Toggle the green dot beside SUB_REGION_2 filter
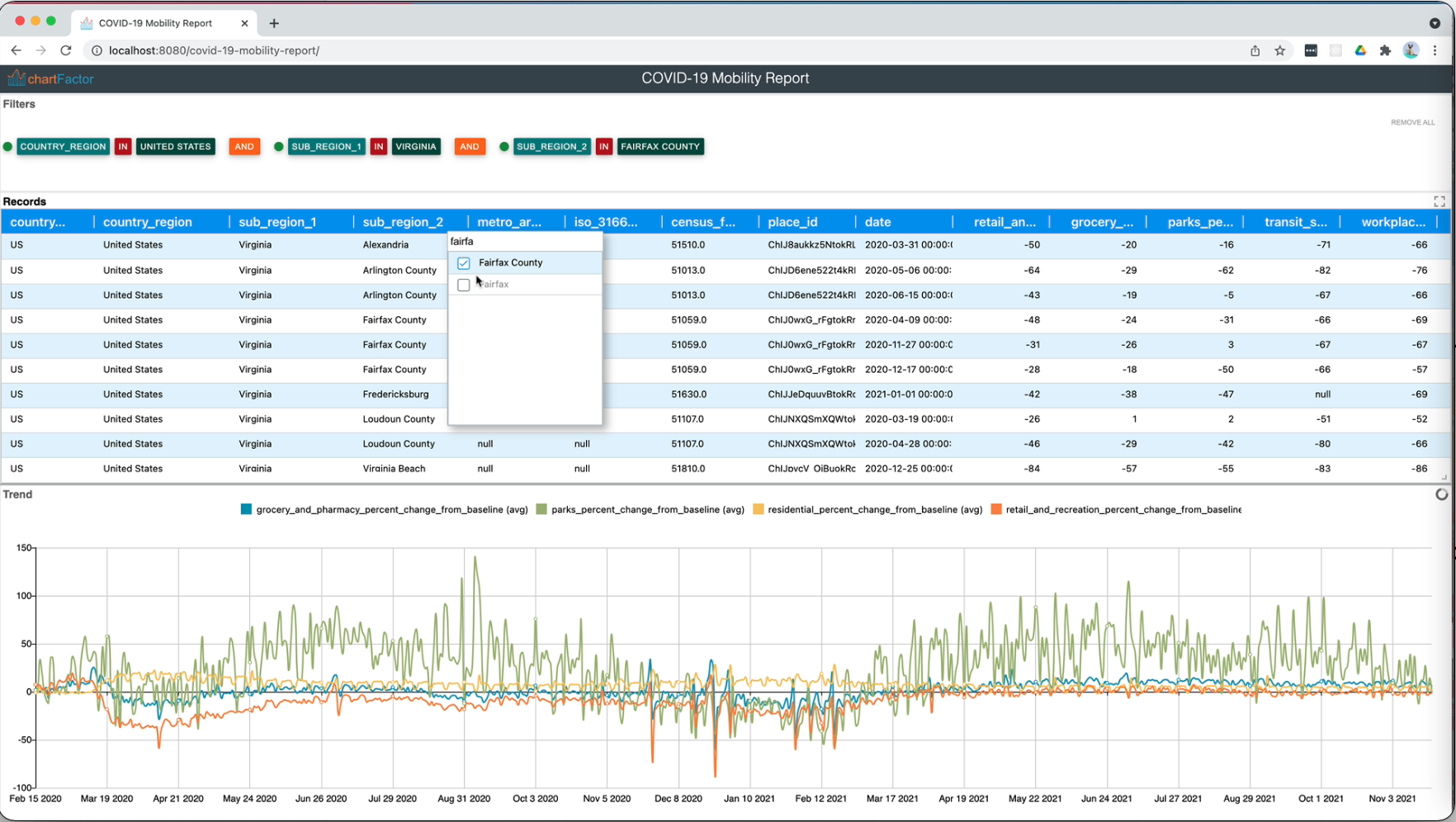This screenshot has width=1456, height=822. (x=504, y=147)
